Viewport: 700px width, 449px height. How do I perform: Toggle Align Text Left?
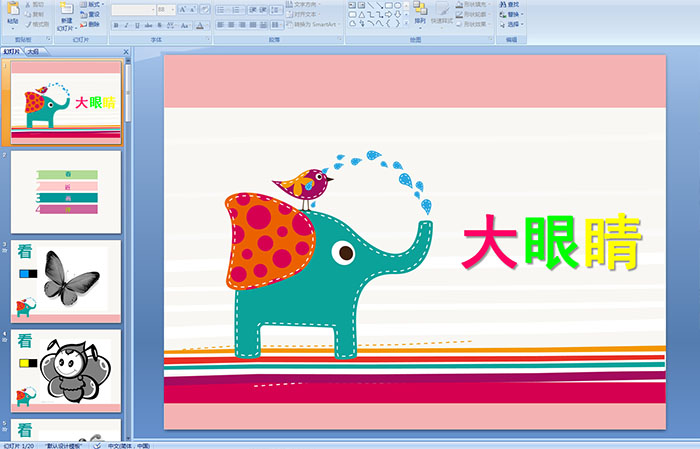point(221,25)
